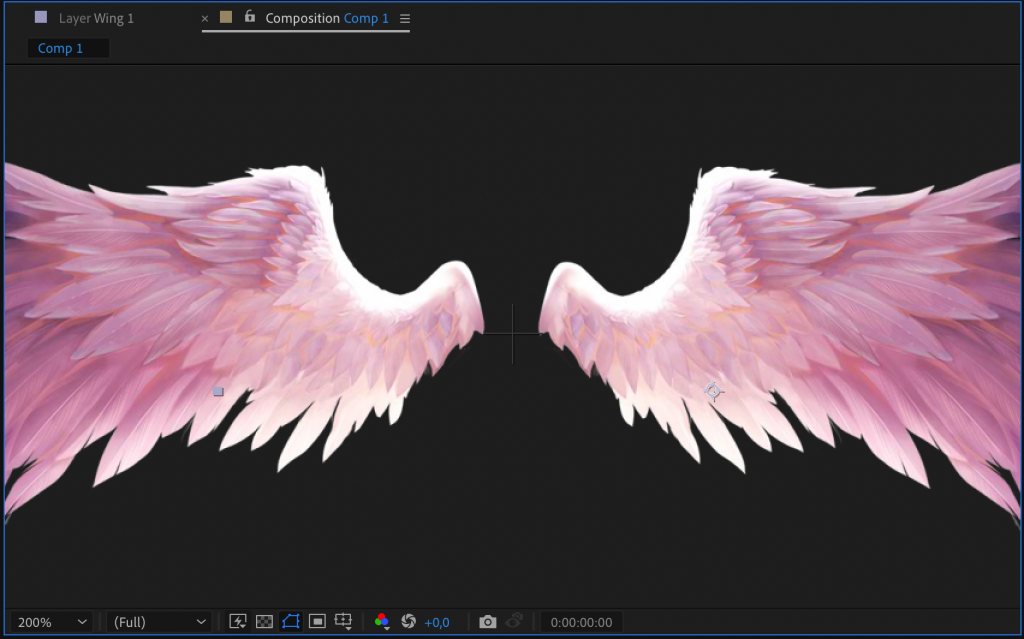Open grid and guide options icon
Screen dimensions: 1024x639
(345, 621)
